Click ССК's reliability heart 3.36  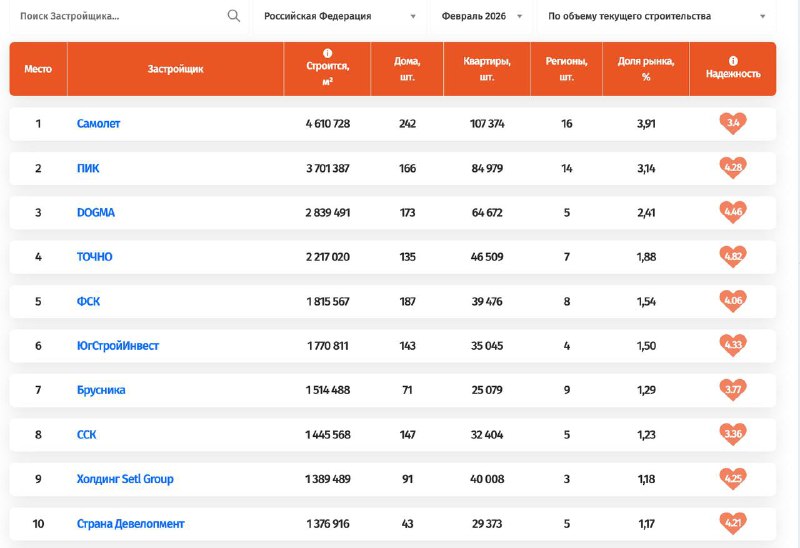(733, 434)
